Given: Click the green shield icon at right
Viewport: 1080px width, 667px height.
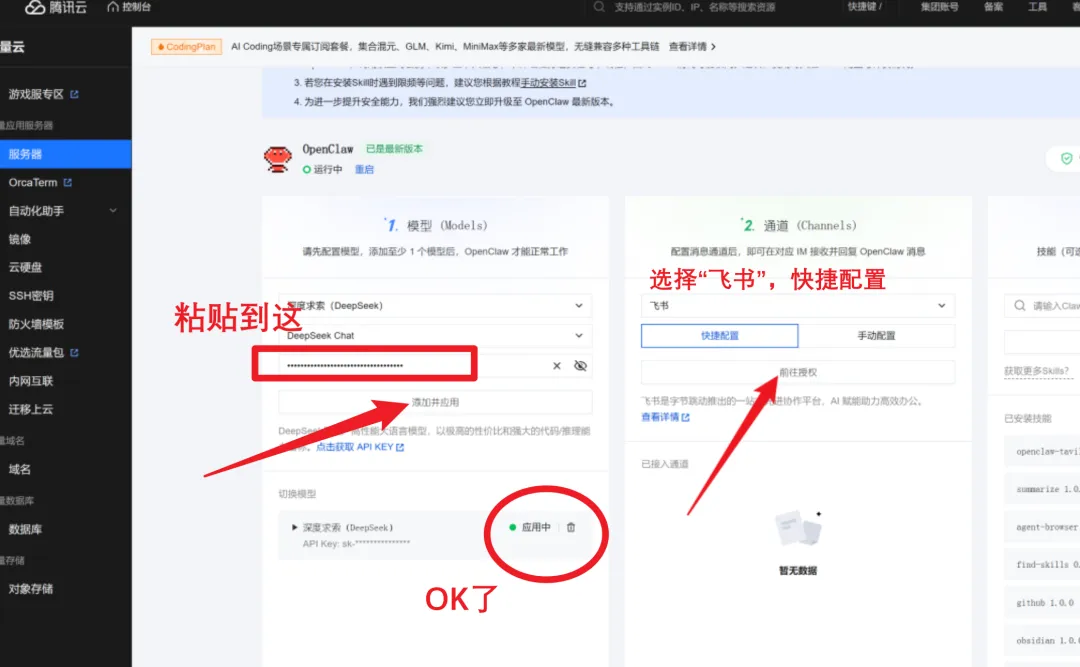Looking at the screenshot, I should (1066, 158).
